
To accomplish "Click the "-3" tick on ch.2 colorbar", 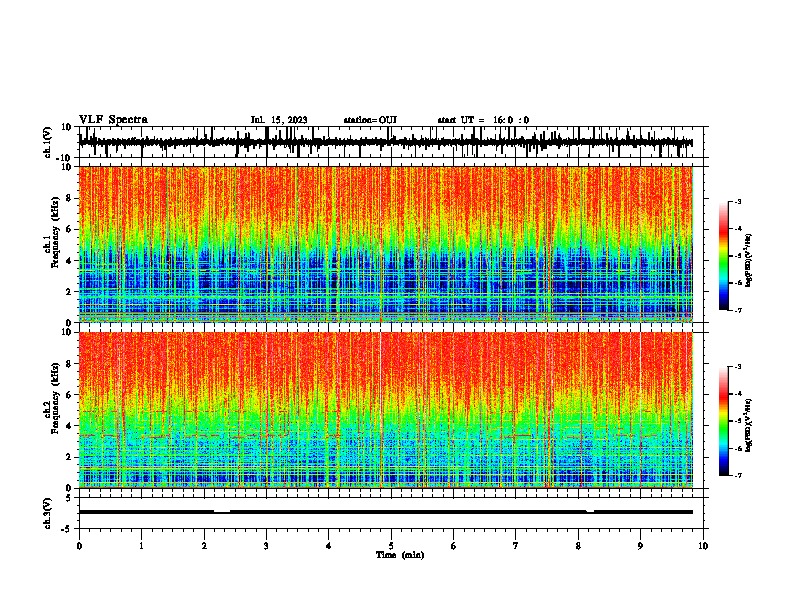I will click(738, 367).
